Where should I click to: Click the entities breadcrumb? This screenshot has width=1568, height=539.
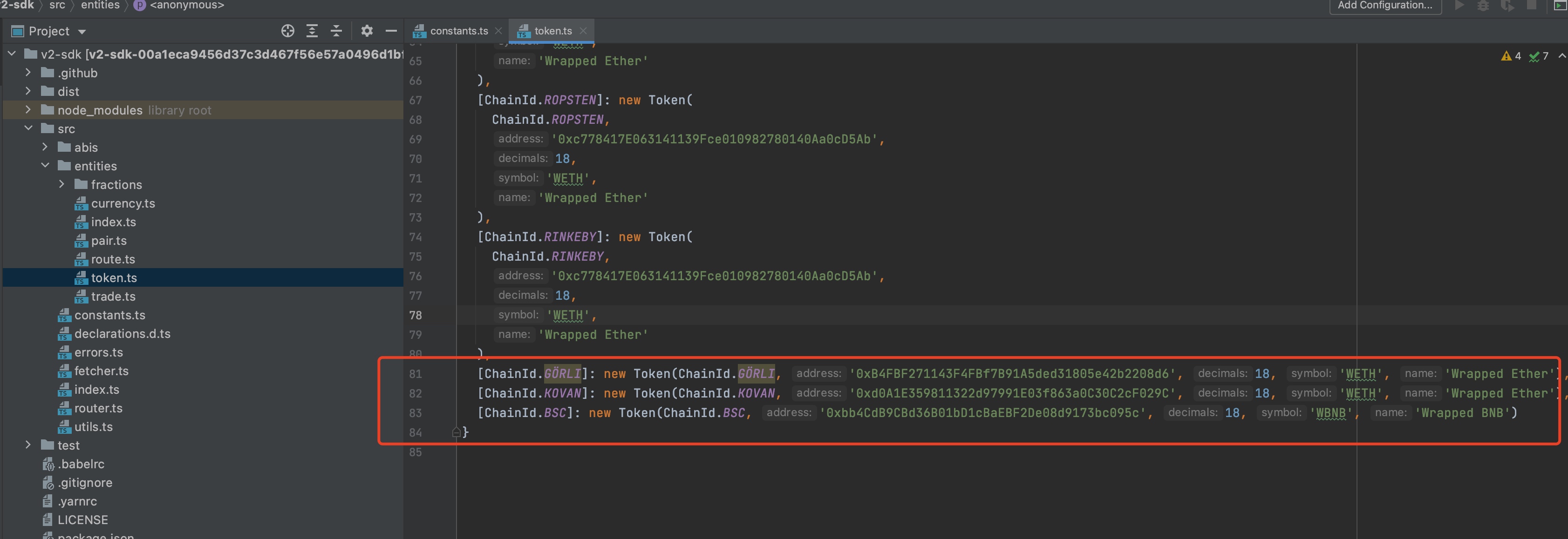[100, 6]
